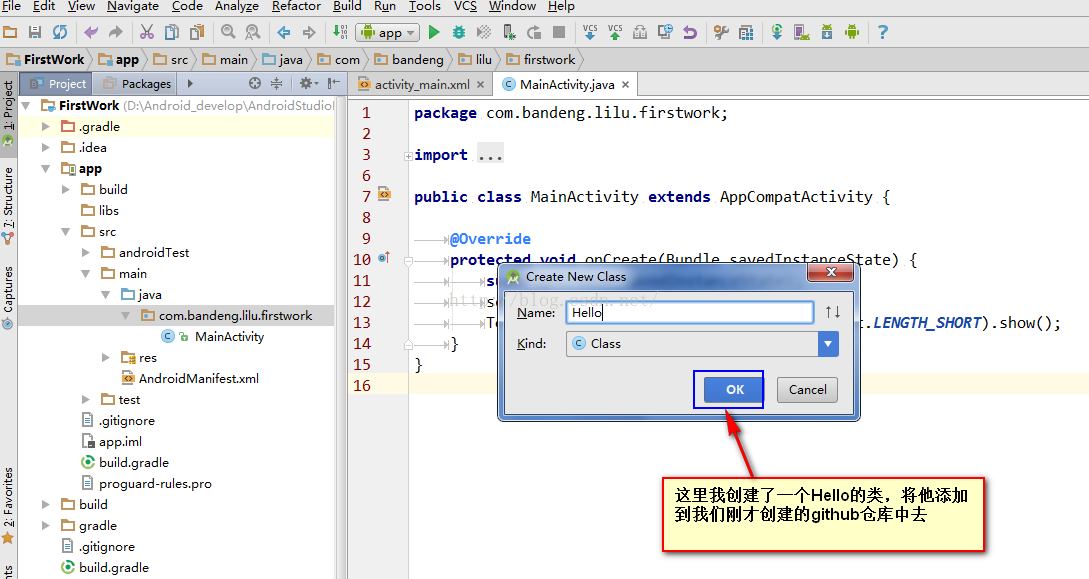Open Project Structure icon
This screenshot has height=579, width=1089.
coord(746,32)
